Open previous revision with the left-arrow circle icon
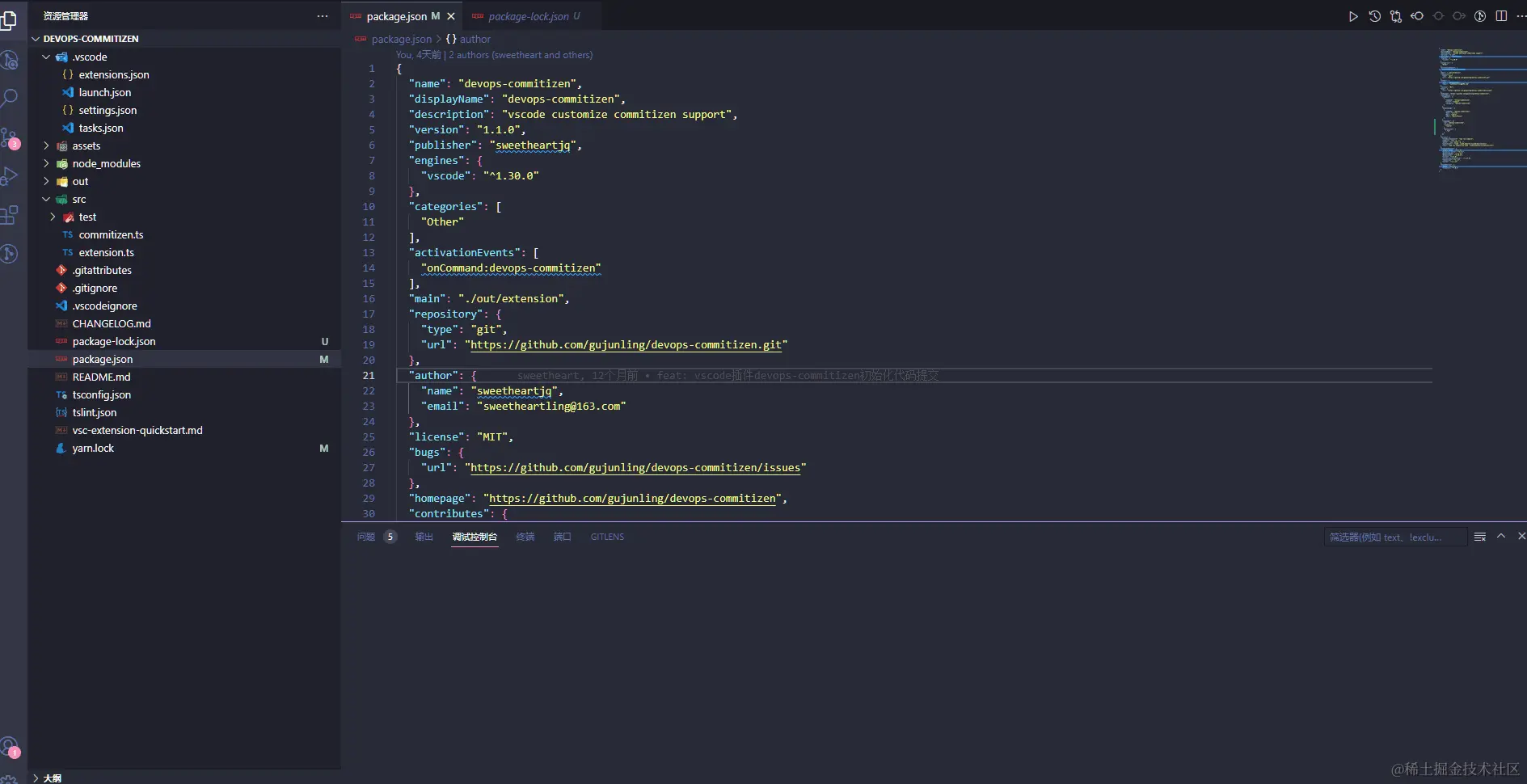This screenshot has width=1527, height=784. pyautogui.click(x=1417, y=16)
